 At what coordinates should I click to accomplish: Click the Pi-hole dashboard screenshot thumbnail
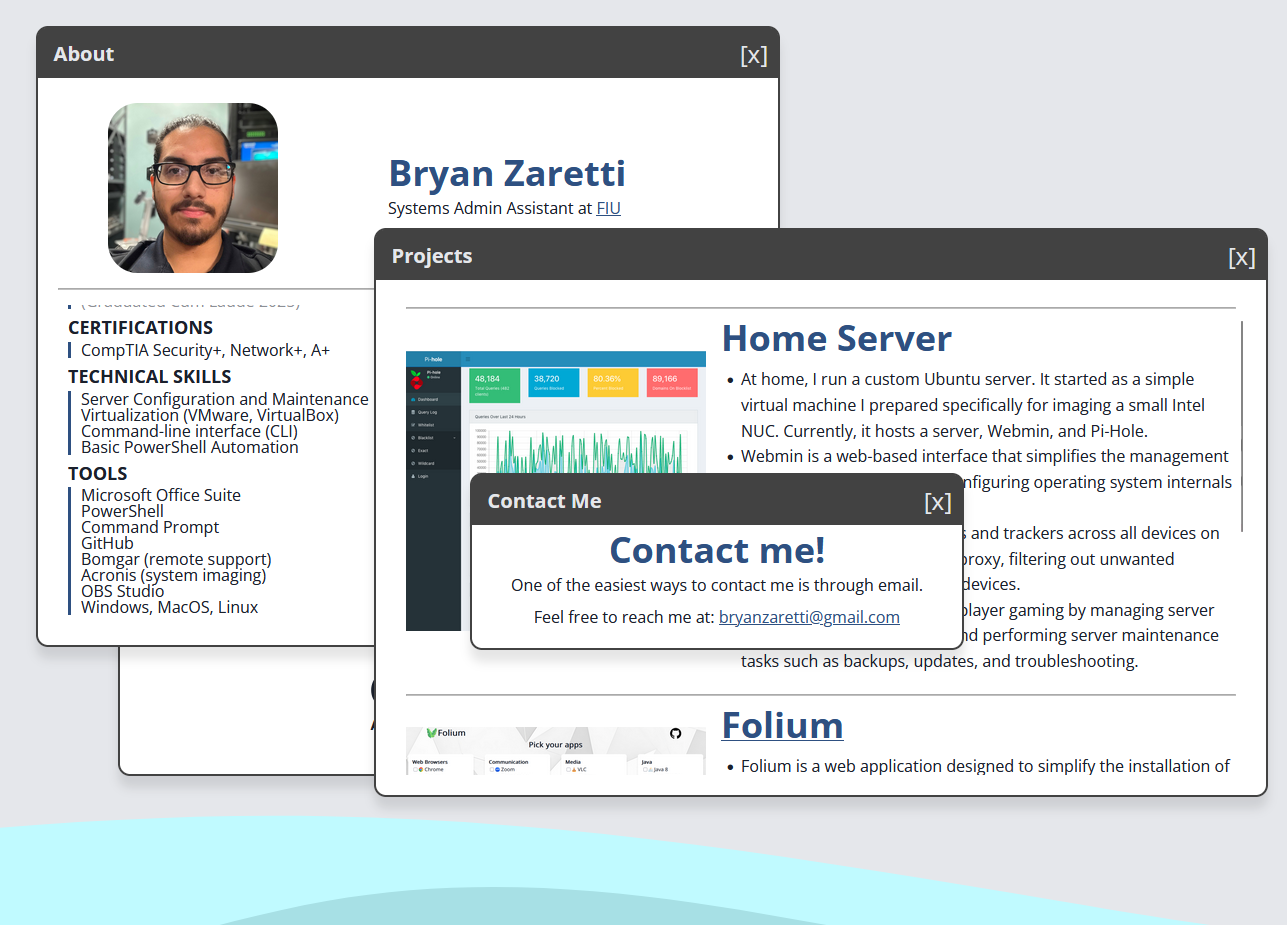556,491
